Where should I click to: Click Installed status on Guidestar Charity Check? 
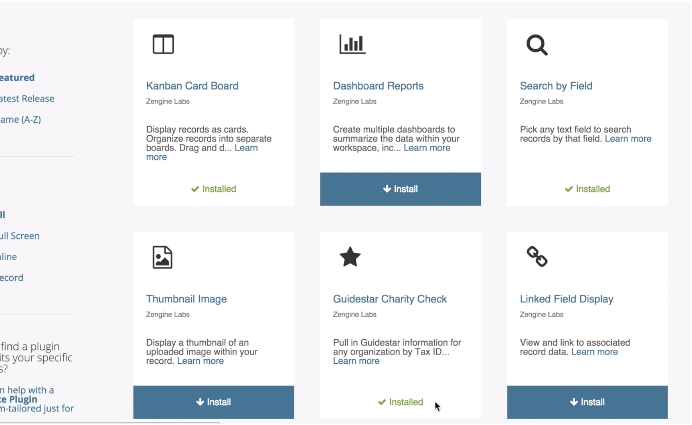coord(400,402)
